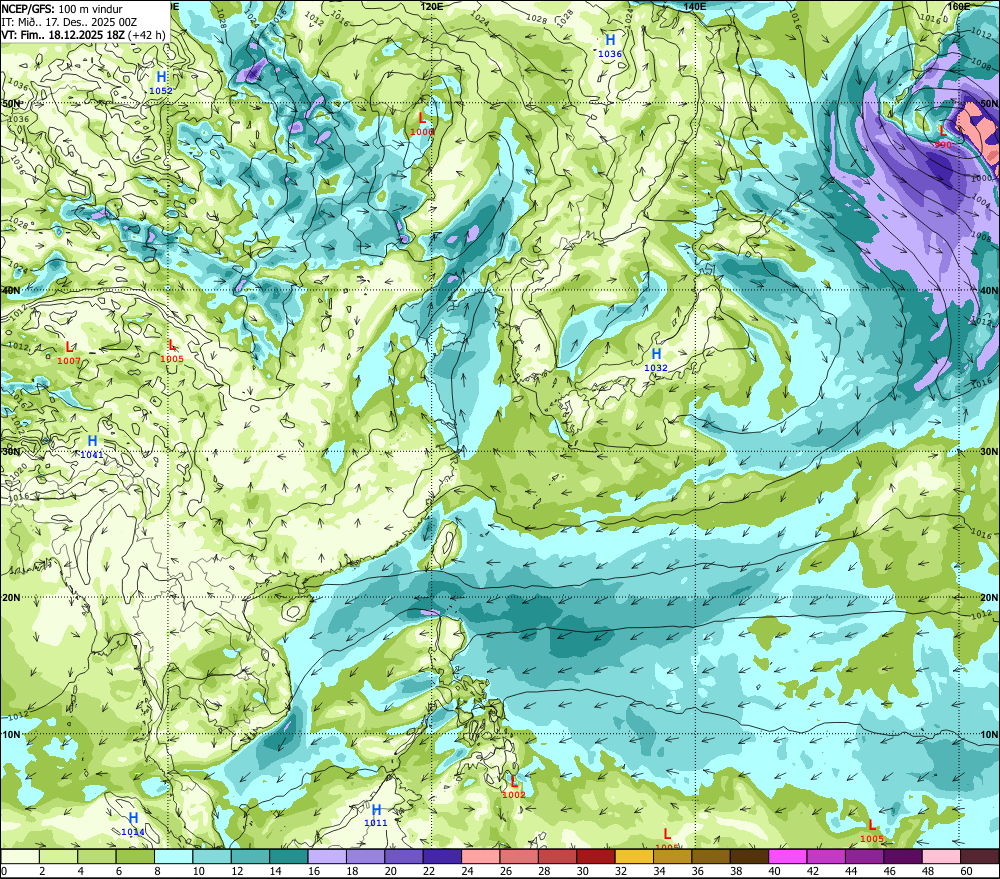The height and width of the screenshot is (879, 1000).
Task: Click the legend scale value 48
Action: [x=929, y=871]
